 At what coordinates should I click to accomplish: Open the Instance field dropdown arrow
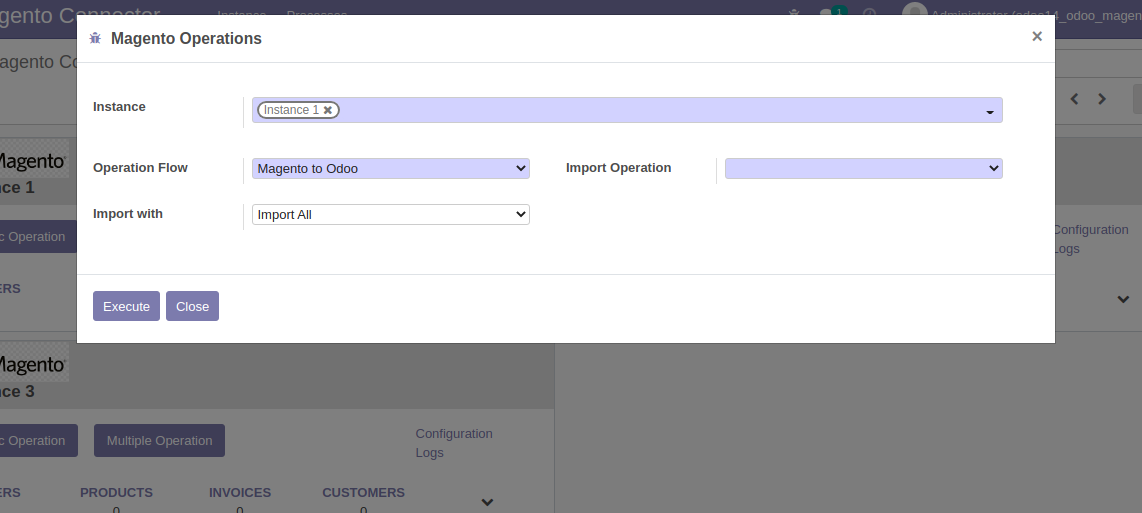pyautogui.click(x=989, y=112)
